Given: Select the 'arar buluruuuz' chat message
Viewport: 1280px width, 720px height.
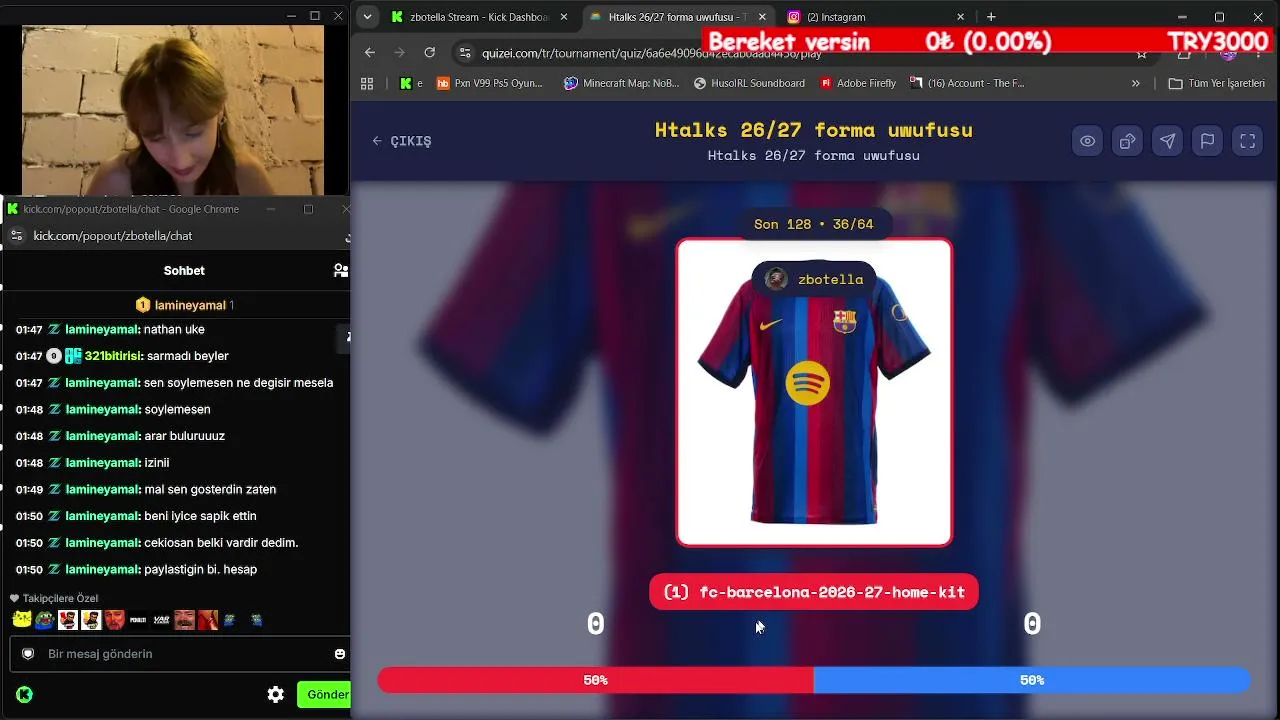Looking at the screenshot, I should click(x=184, y=436).
